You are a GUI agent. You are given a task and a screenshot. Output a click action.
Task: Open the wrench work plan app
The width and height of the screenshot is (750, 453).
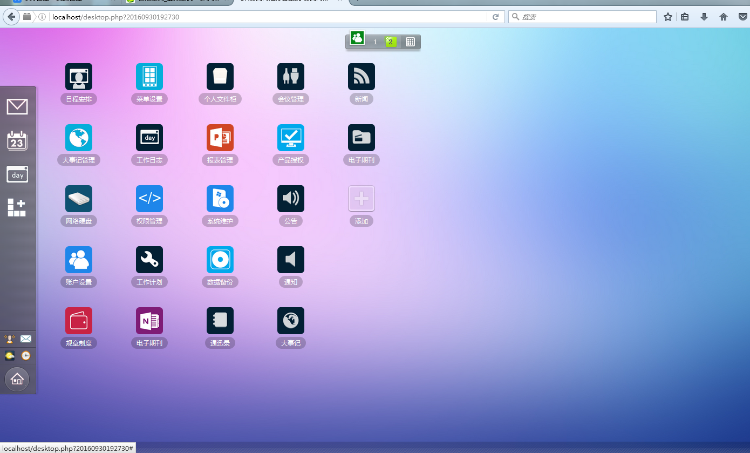(x=149, y=259)
